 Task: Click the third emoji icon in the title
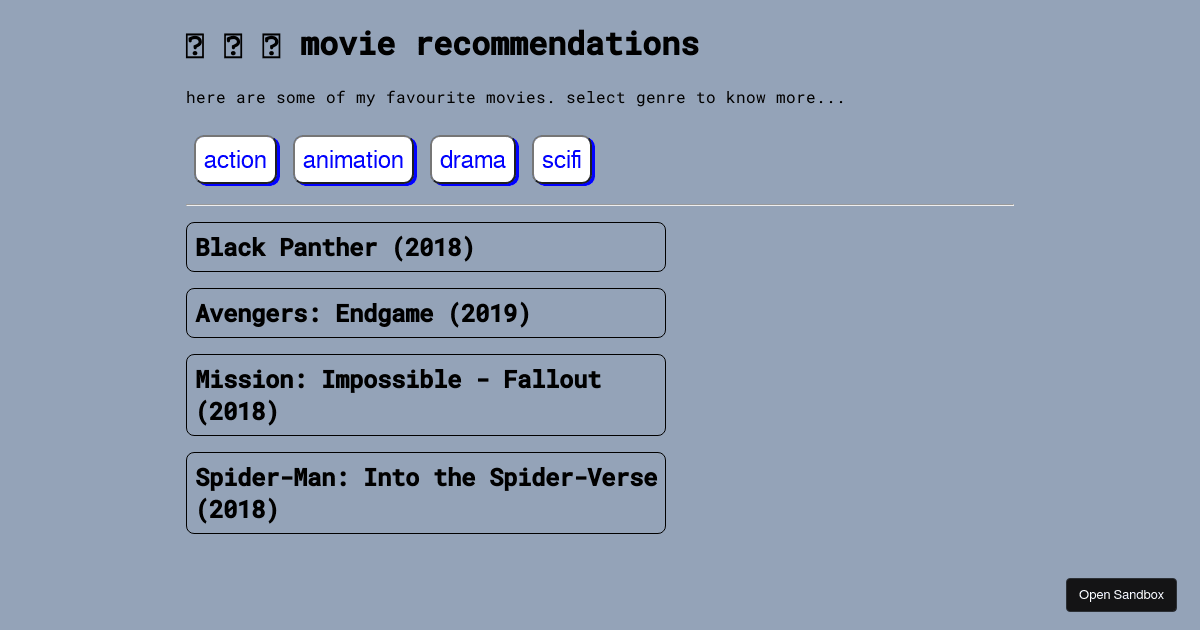click(x=271, y=44)
